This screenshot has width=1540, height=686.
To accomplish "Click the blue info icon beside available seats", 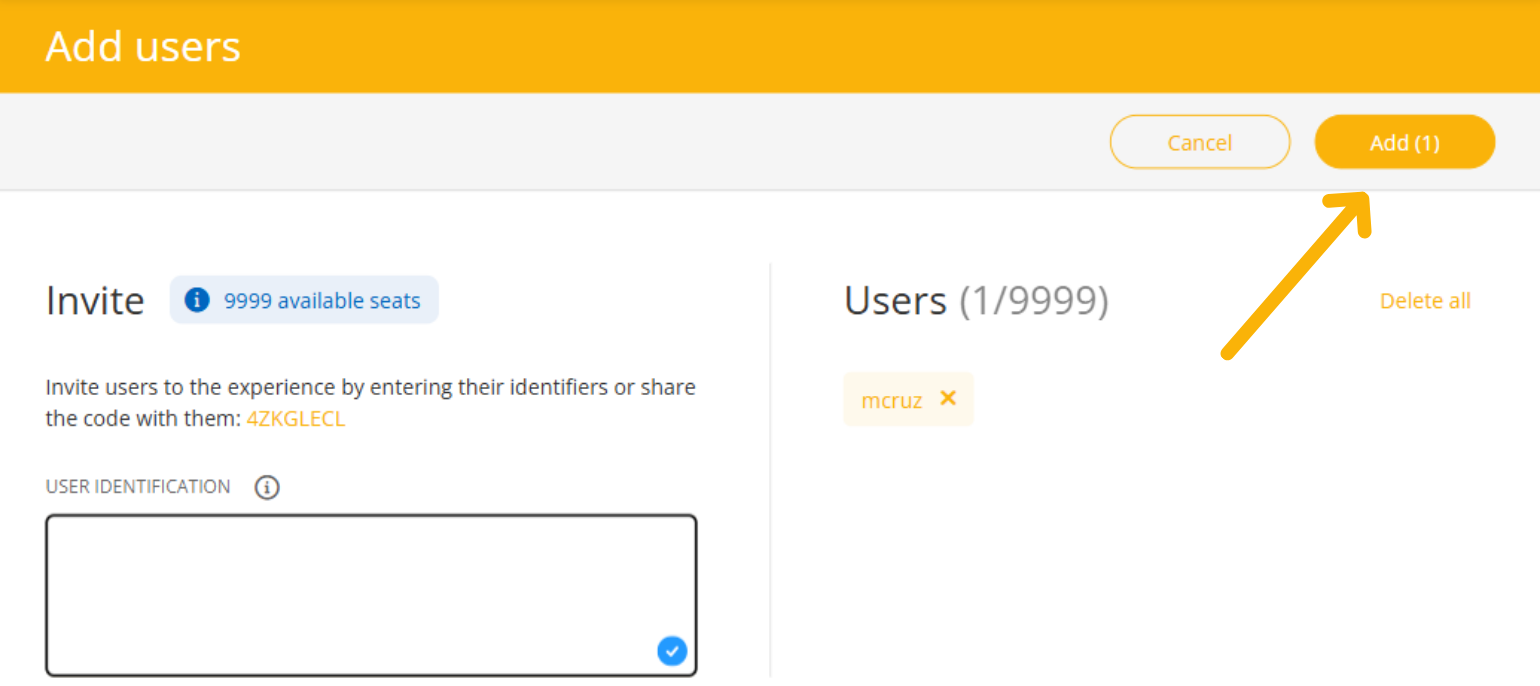I will [197, 300].
